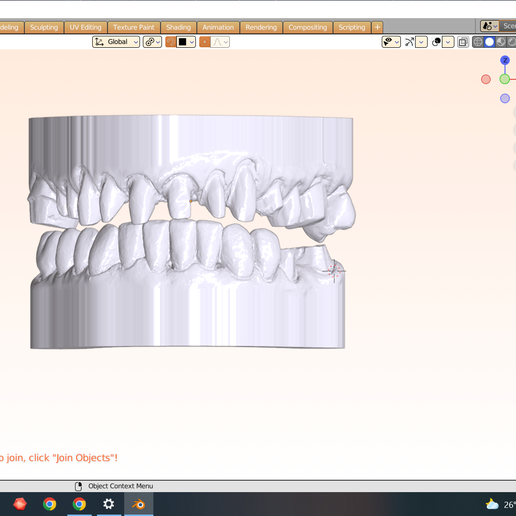Expand the gizmo options dropdown arrow
This screenshot has width=516, height=516.
[421, 42]
